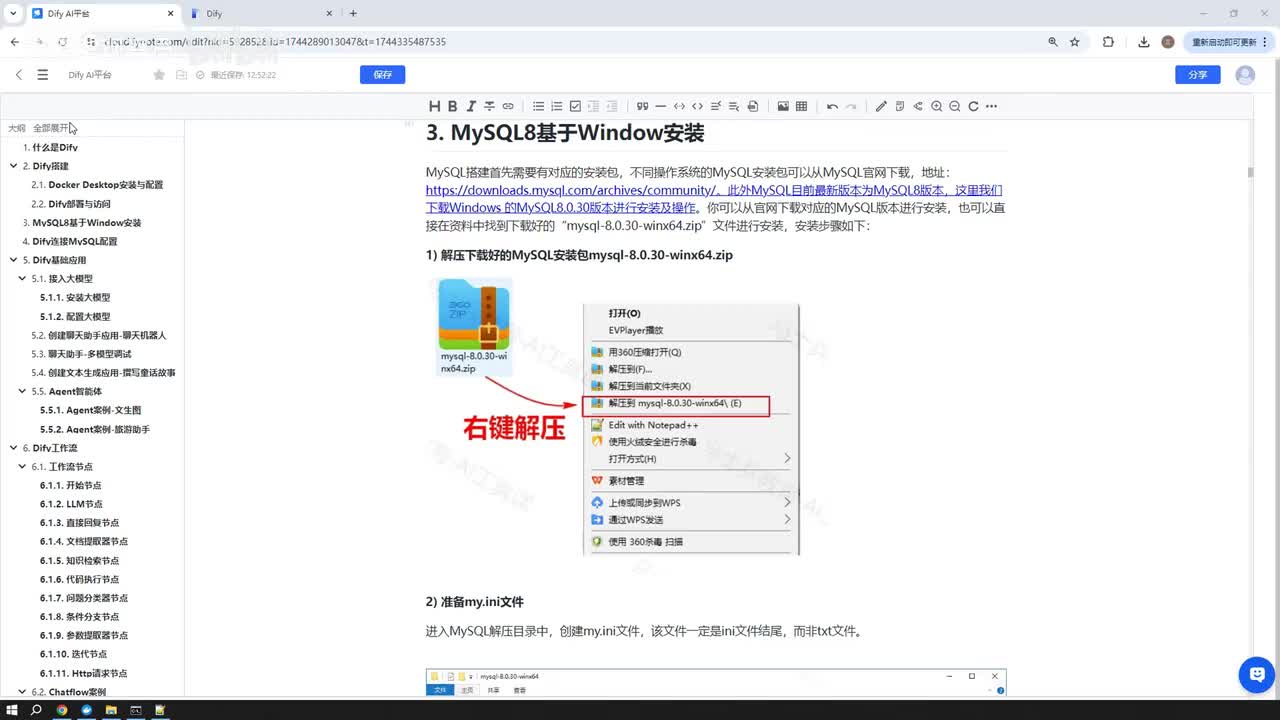Viewport: 1280px width, 720px height.
Task: Insert inline code formatting
Action: [x=679, y=106]
